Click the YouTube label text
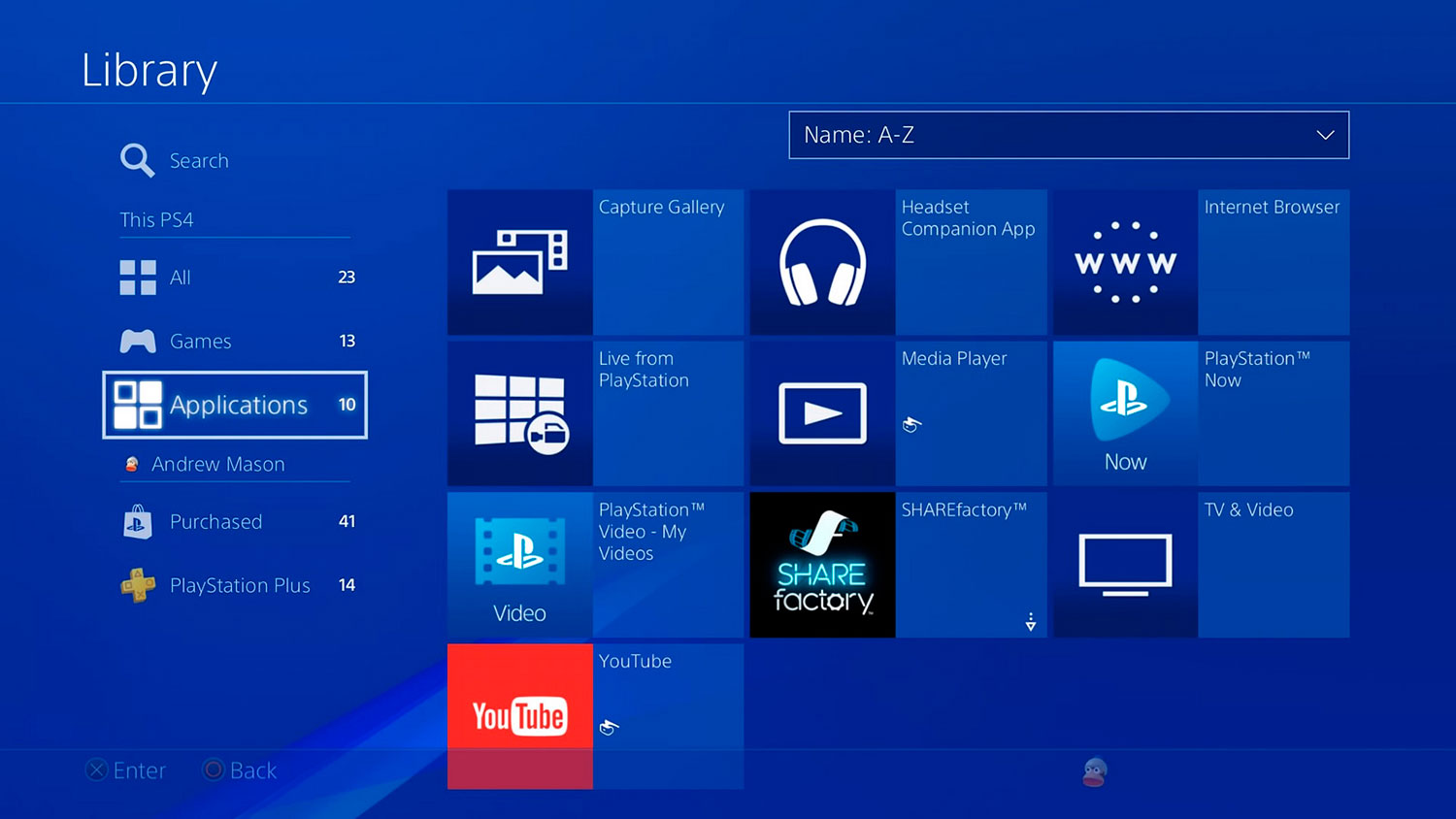1456x819 pixels. [635, 661]
